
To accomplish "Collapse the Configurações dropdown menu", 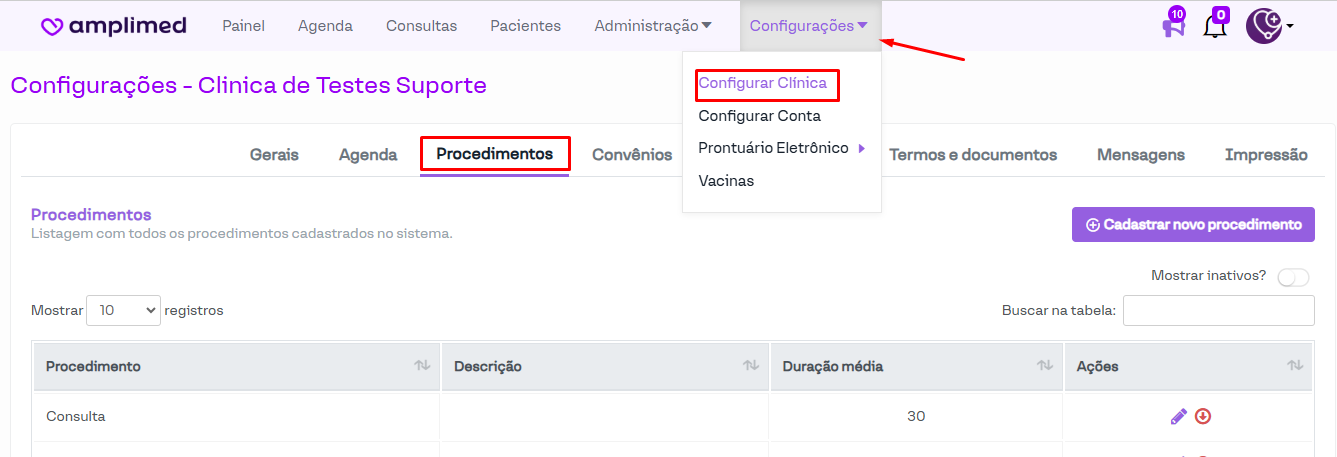I will coord(809,26).
